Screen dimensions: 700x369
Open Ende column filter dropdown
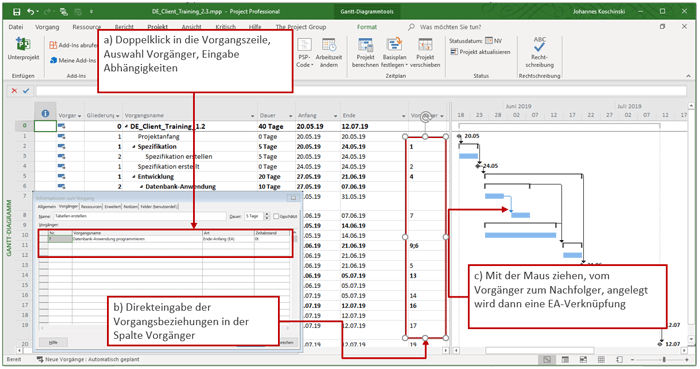pos(404,116)
